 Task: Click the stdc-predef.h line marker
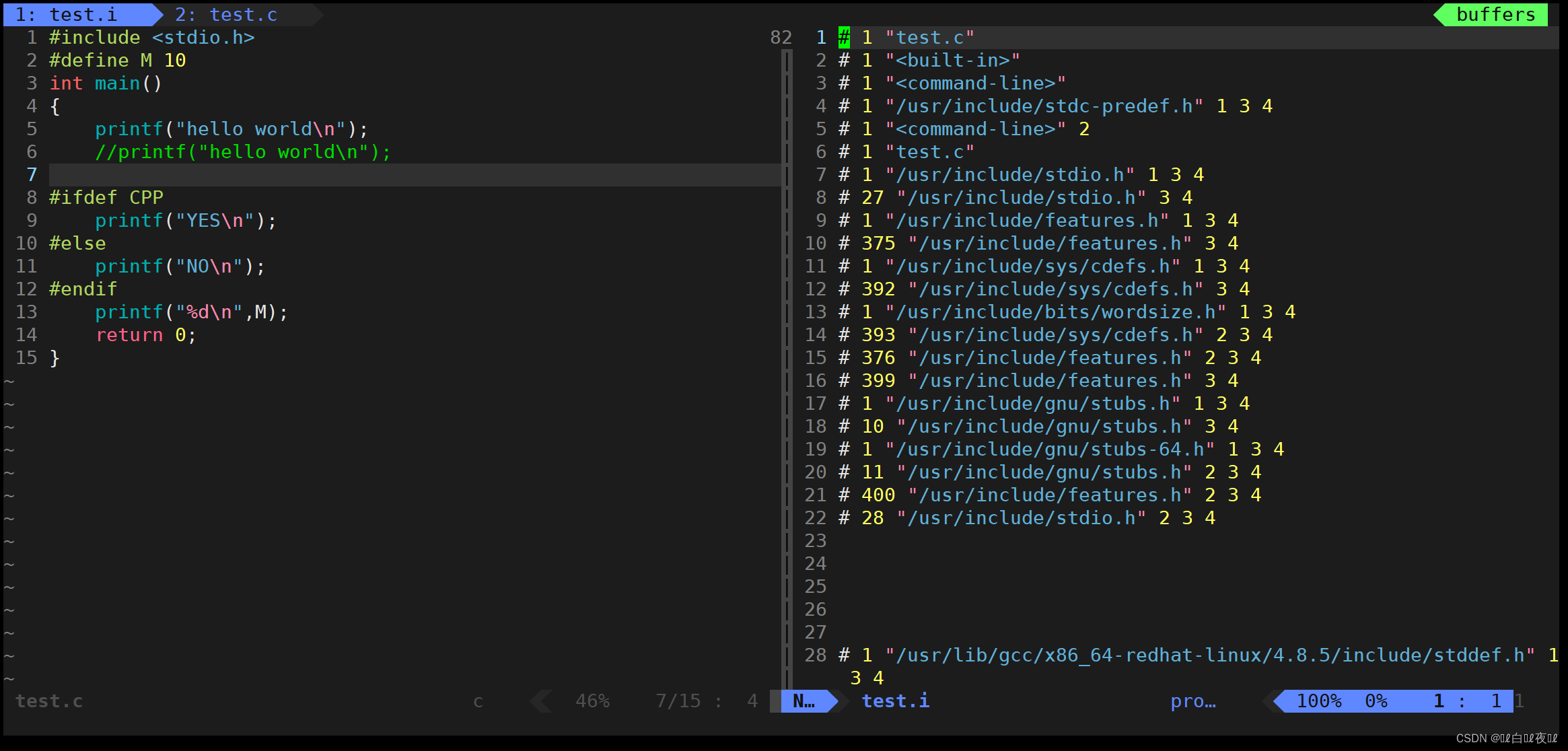[x=1056, y=106]
